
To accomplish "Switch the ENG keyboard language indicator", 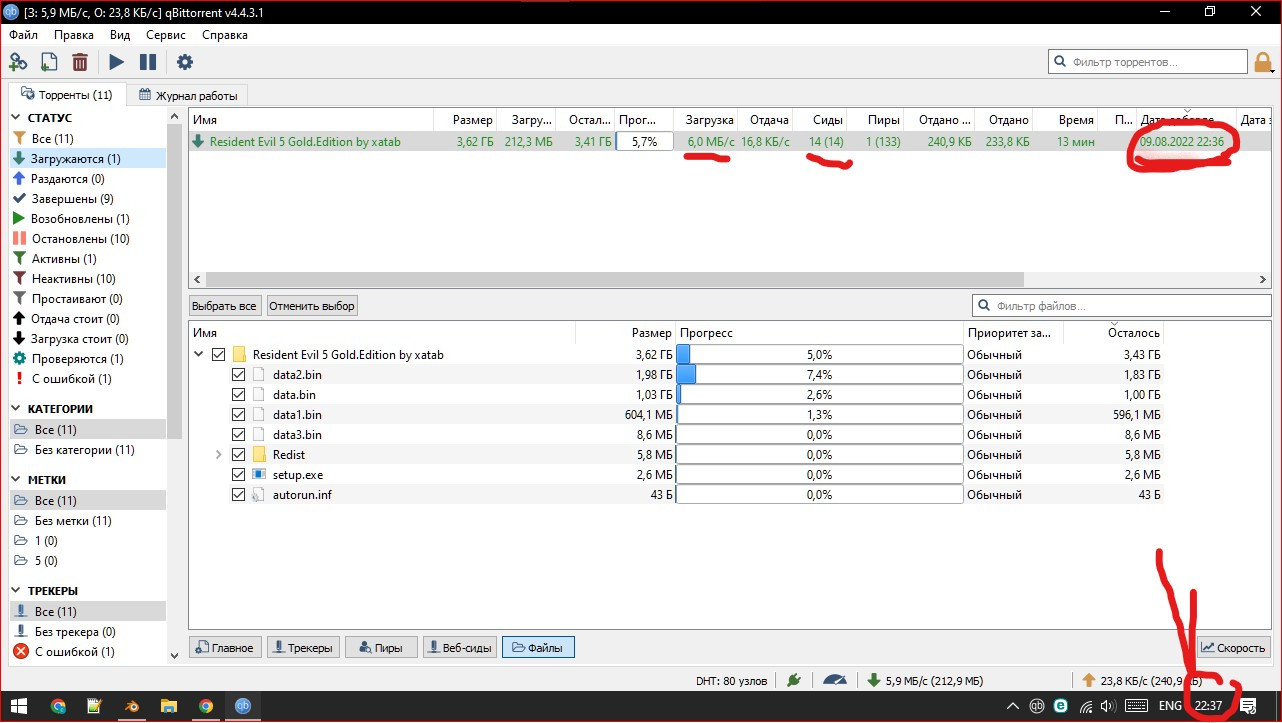I will pyautogui.click(x=1170, y=706).
